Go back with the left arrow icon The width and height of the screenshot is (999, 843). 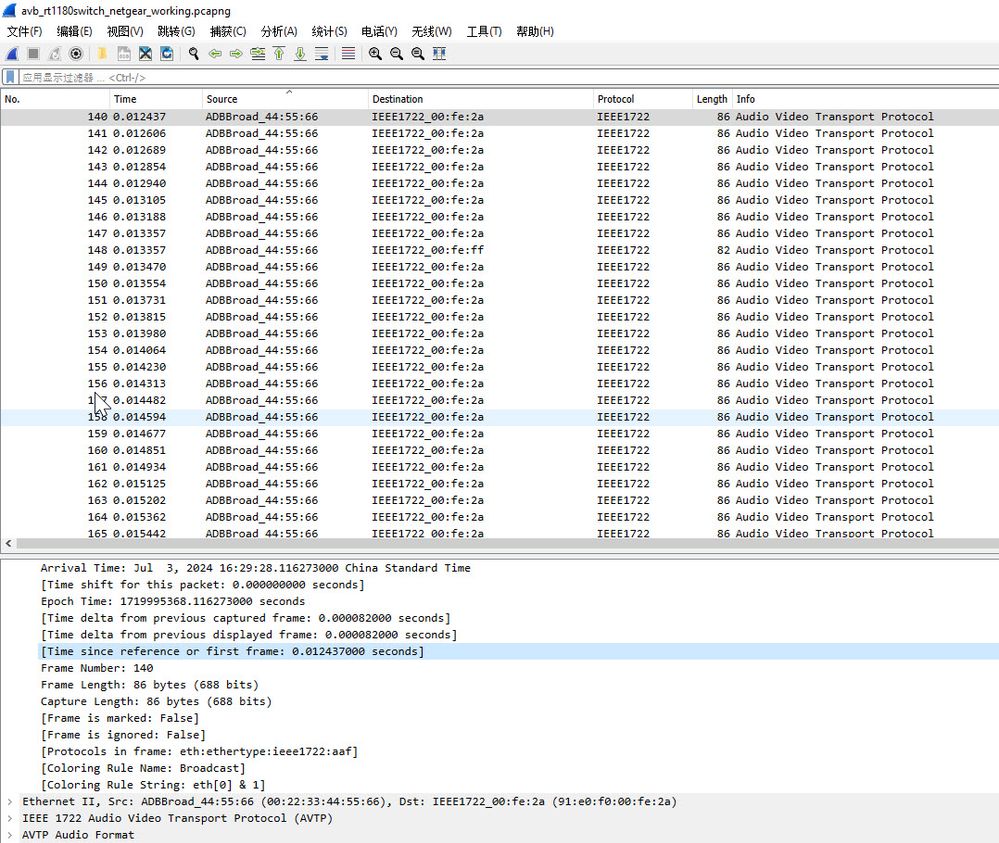point(215,54)
